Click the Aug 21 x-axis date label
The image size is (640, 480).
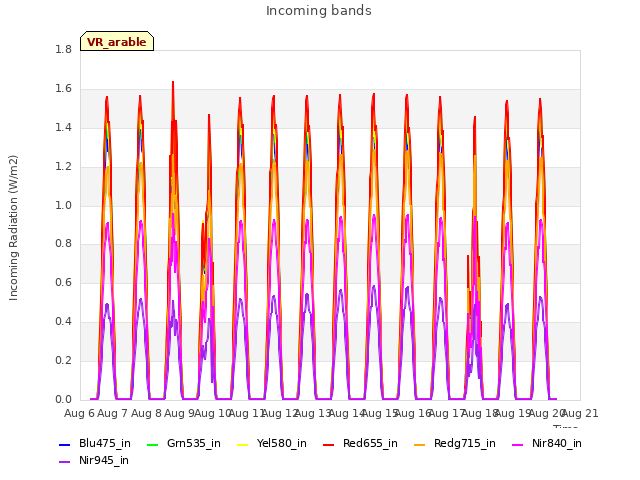coord(580,414)
